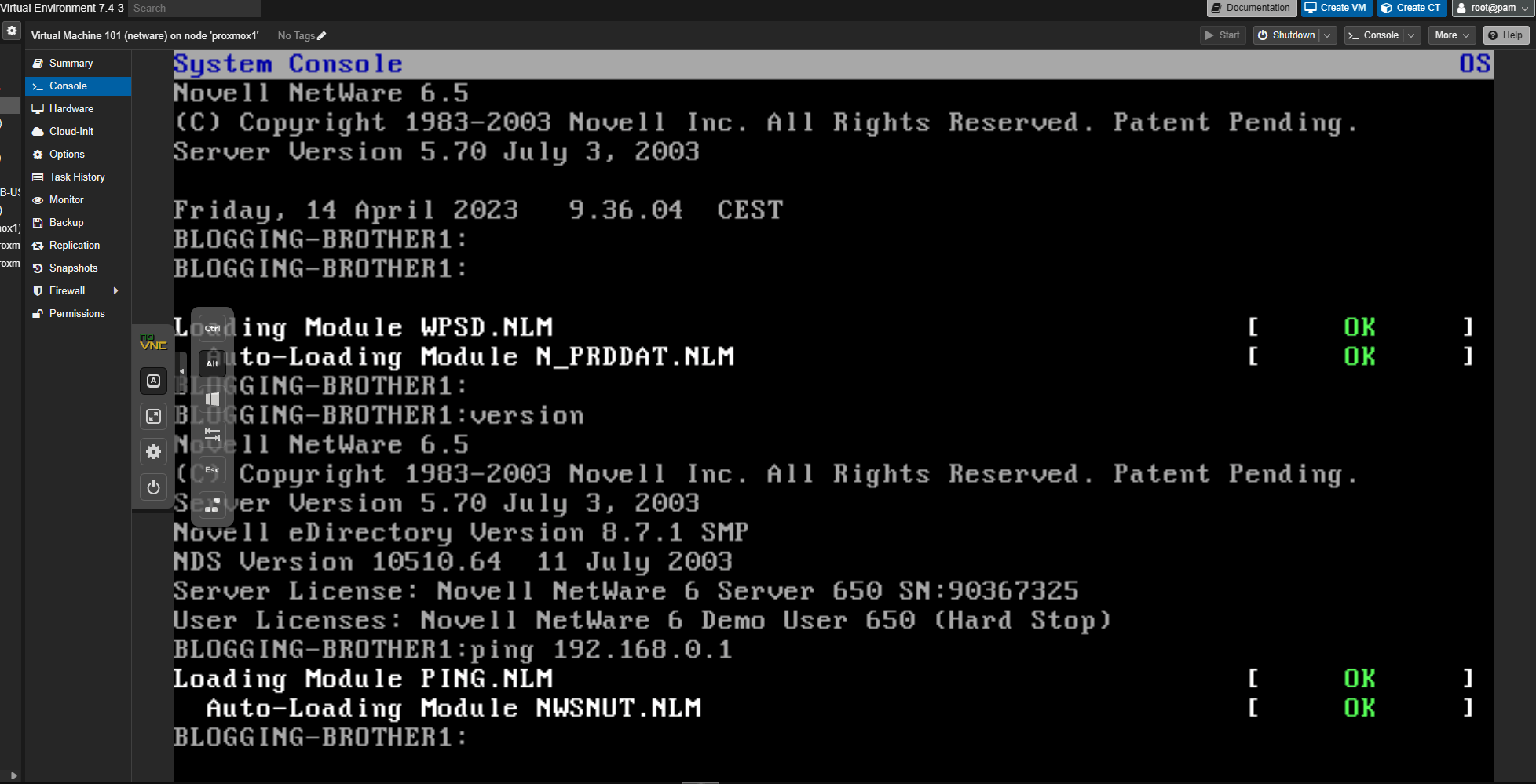This screenshot has height=784, width=1536.
Task: Click the gear icon in left tree panel
Action: click(x=12, y=31)
